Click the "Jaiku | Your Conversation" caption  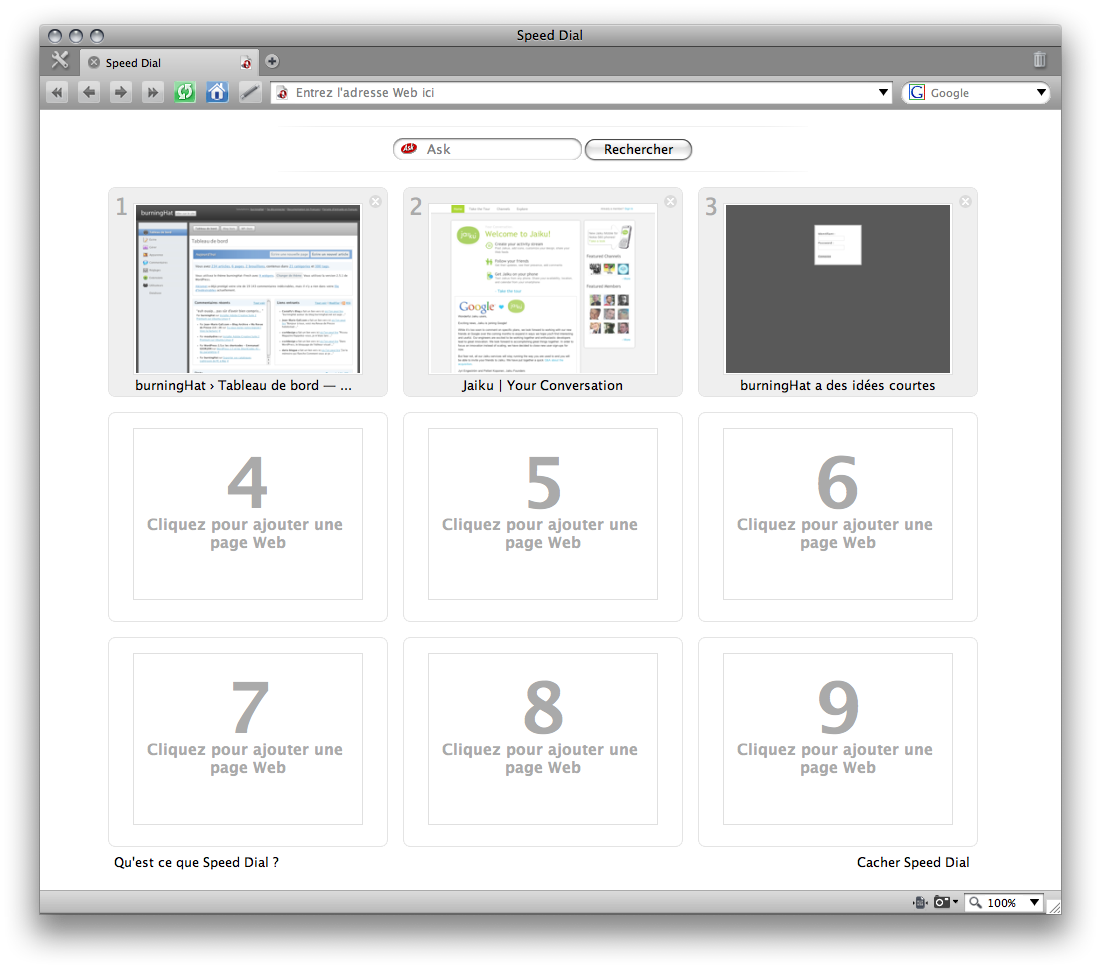point(542,385)
